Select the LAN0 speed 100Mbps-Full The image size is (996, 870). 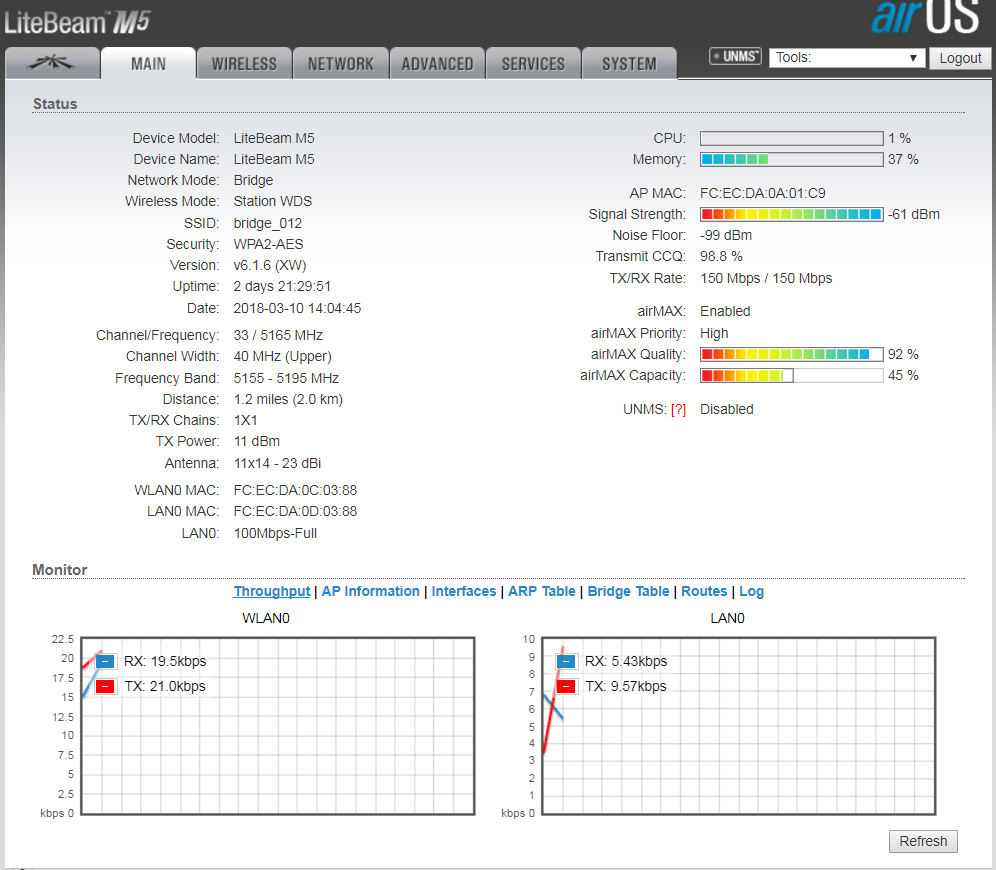coord(275,533)
